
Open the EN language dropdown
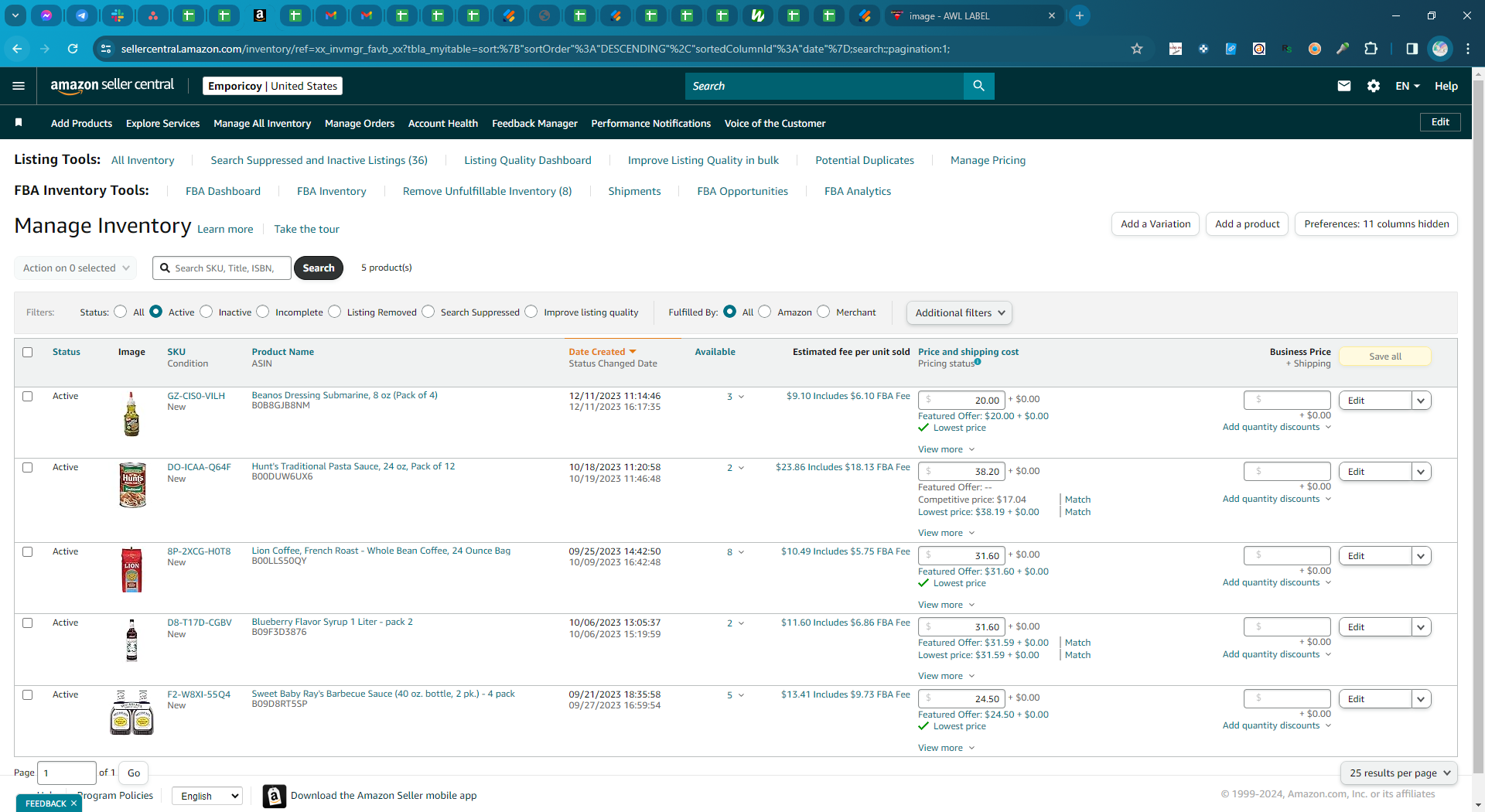(x=1408, y=86)
